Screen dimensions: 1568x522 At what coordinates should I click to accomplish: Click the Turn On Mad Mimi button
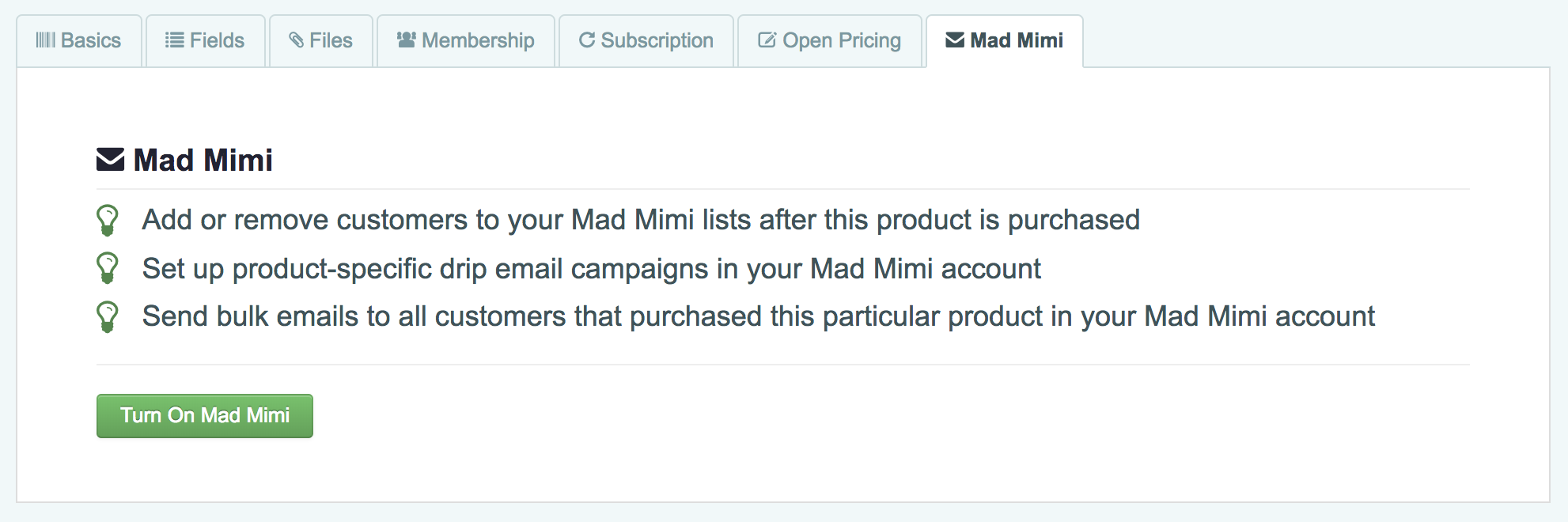coord(205,416)
